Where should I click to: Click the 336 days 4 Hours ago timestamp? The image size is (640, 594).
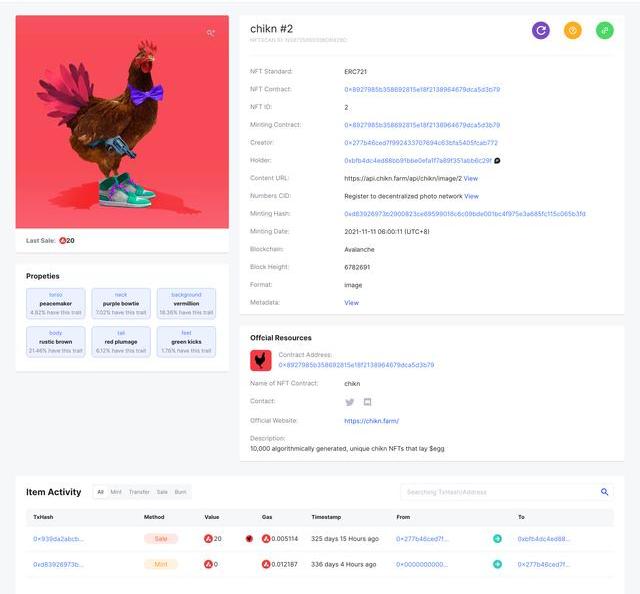[x=344, y=565]
